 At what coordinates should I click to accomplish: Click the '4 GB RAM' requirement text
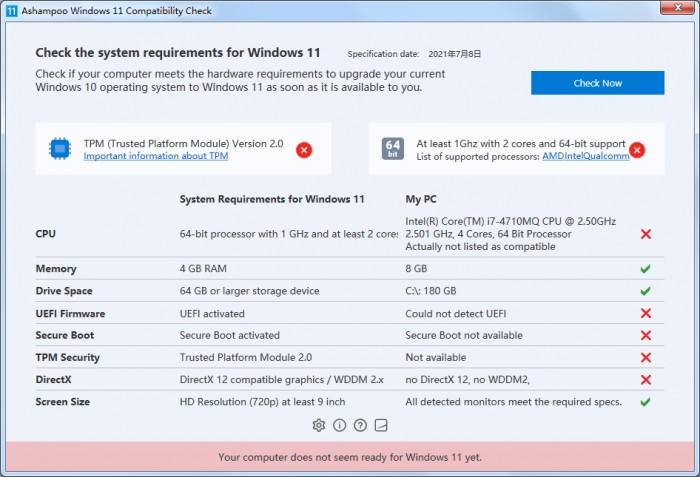coord(203,269)
